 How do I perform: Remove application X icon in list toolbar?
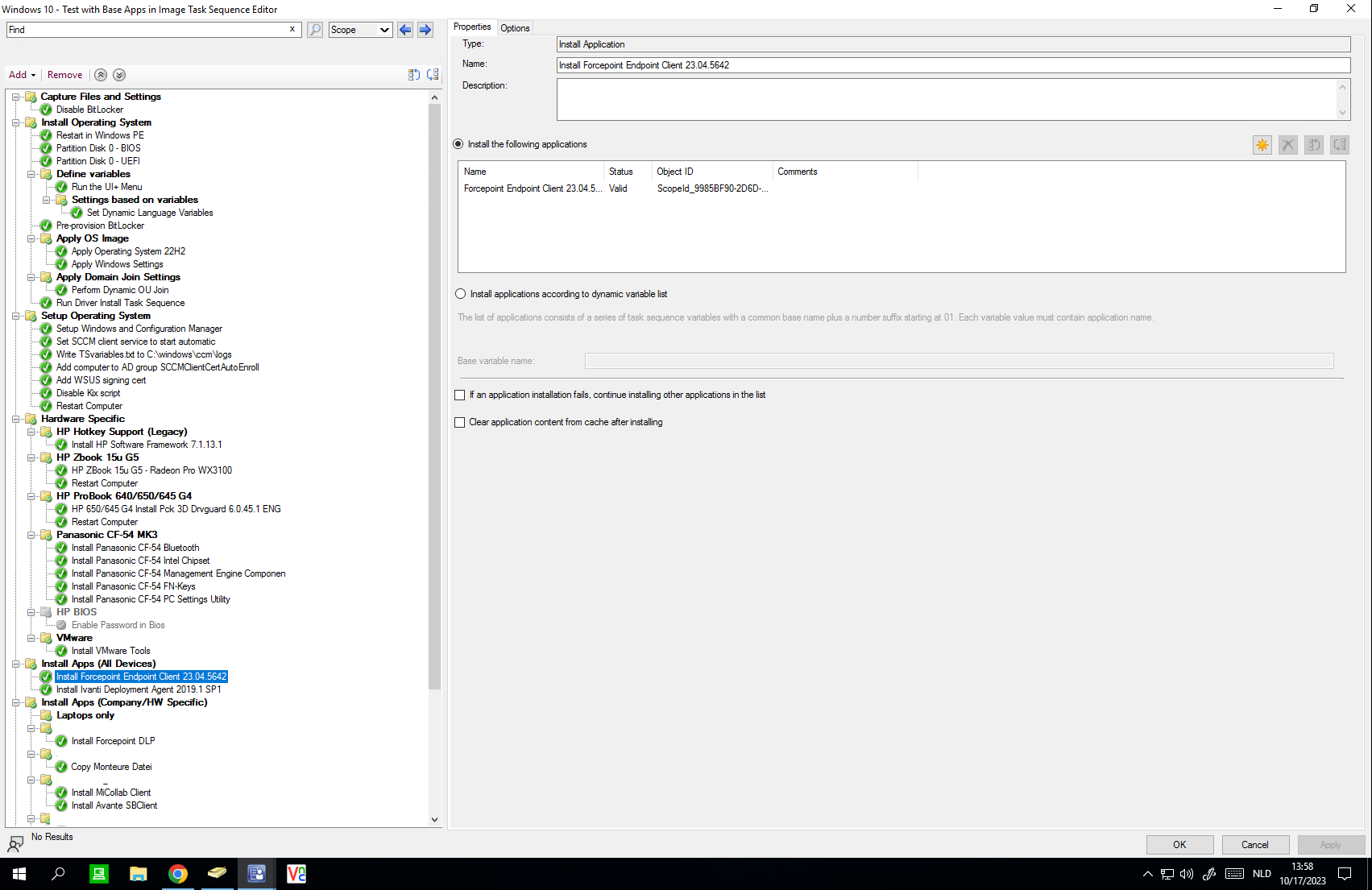coord(1288,145)
